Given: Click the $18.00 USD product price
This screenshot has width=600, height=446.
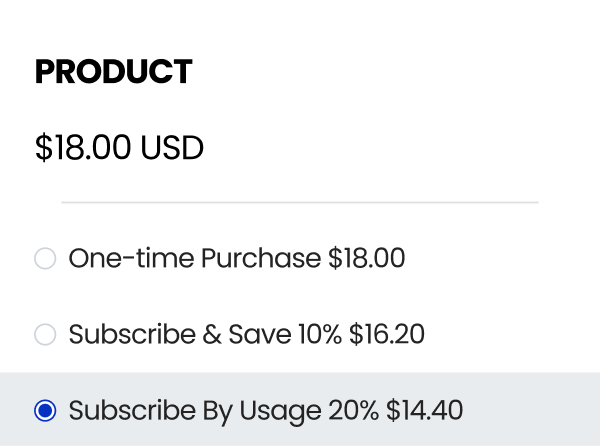Looking at the screenshot, I should (x=119, y=148).
